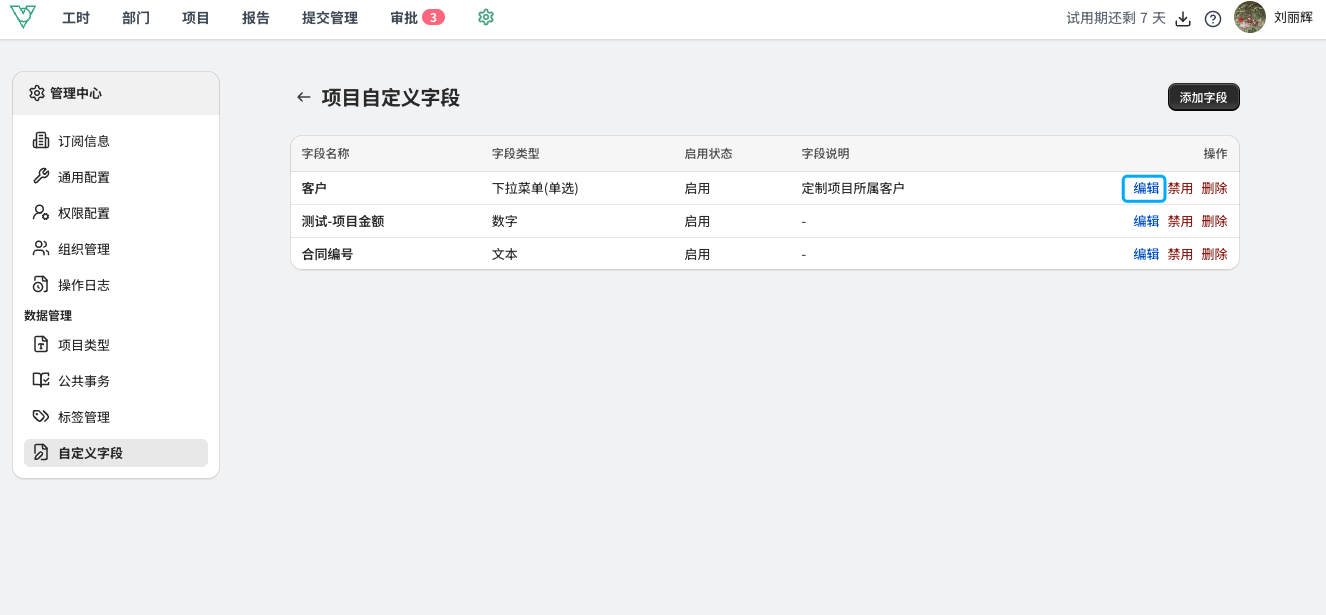Screen dimensions: 1326x615
Task: Click the 标签管理 tags icon
Action: 41,416
